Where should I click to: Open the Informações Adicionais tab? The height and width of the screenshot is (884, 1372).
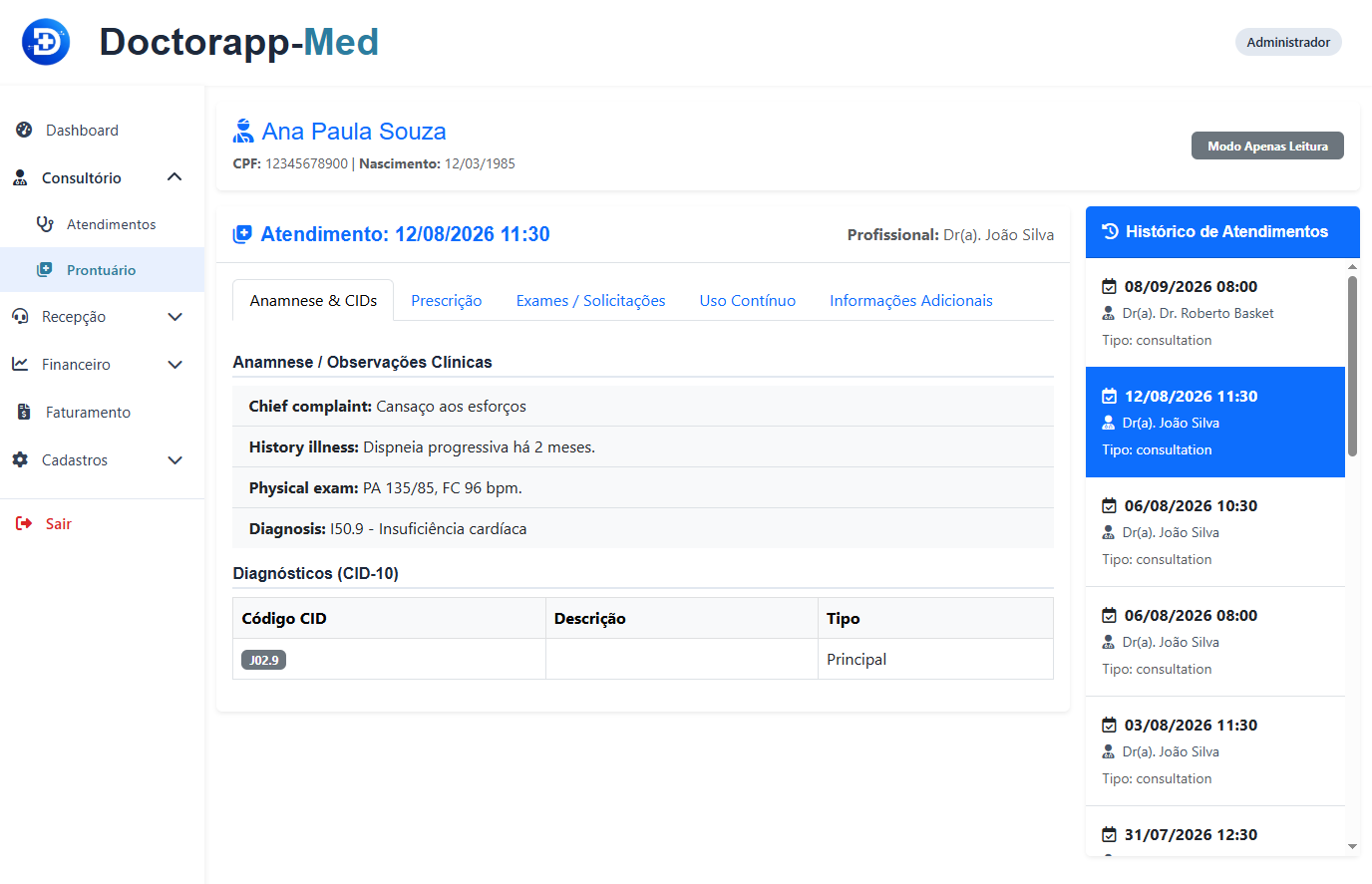911,300
